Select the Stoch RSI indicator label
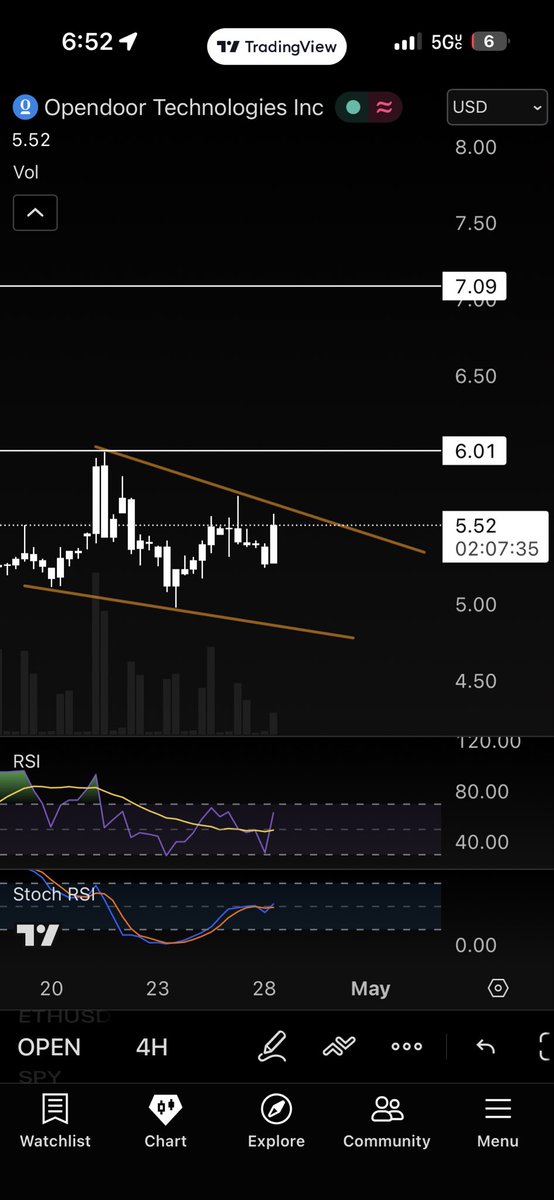This screenshot has width=554, height=1200. [x=54, y=893]
